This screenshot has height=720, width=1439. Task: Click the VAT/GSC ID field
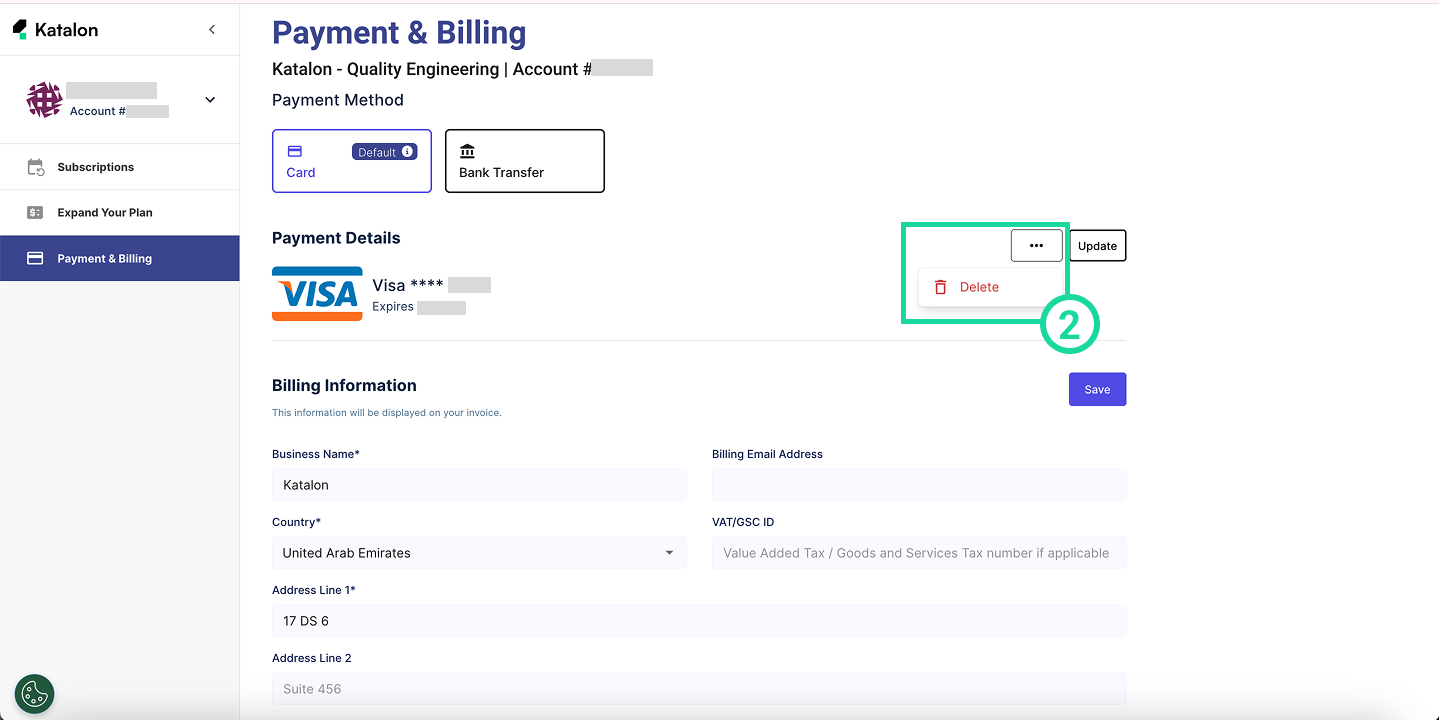[x=919, y=553]
